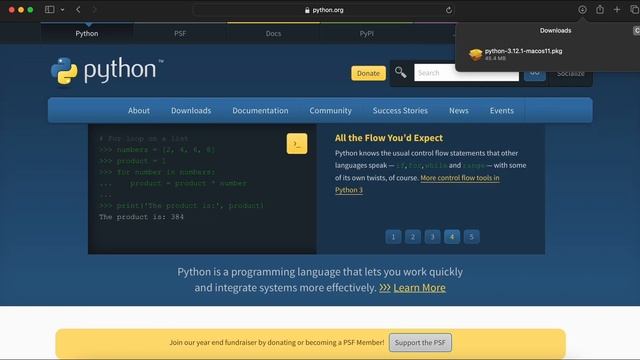Click the Python logo
This screenshot has width=640, height=360.
click(107, 71)
